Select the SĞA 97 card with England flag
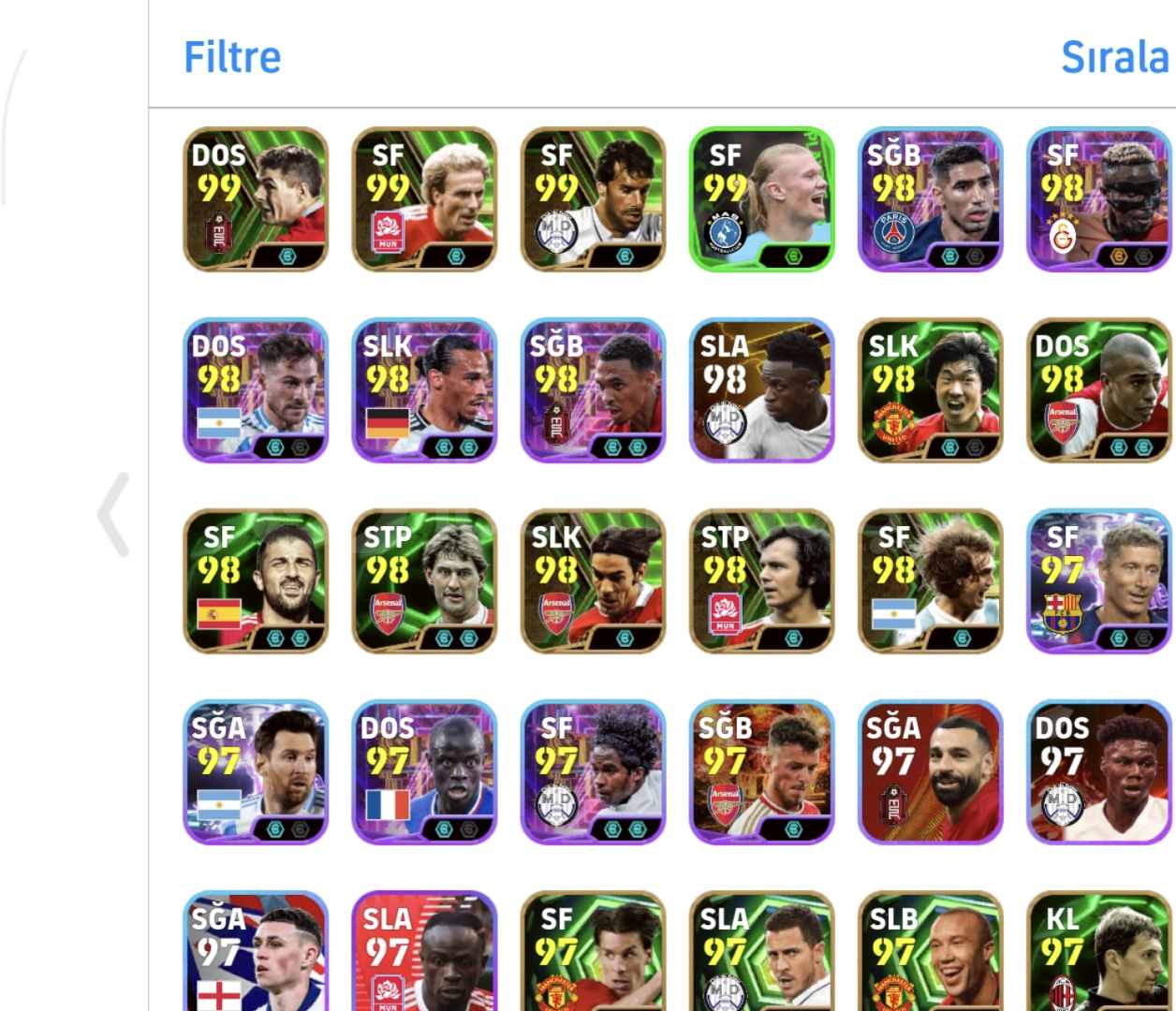 257,950
